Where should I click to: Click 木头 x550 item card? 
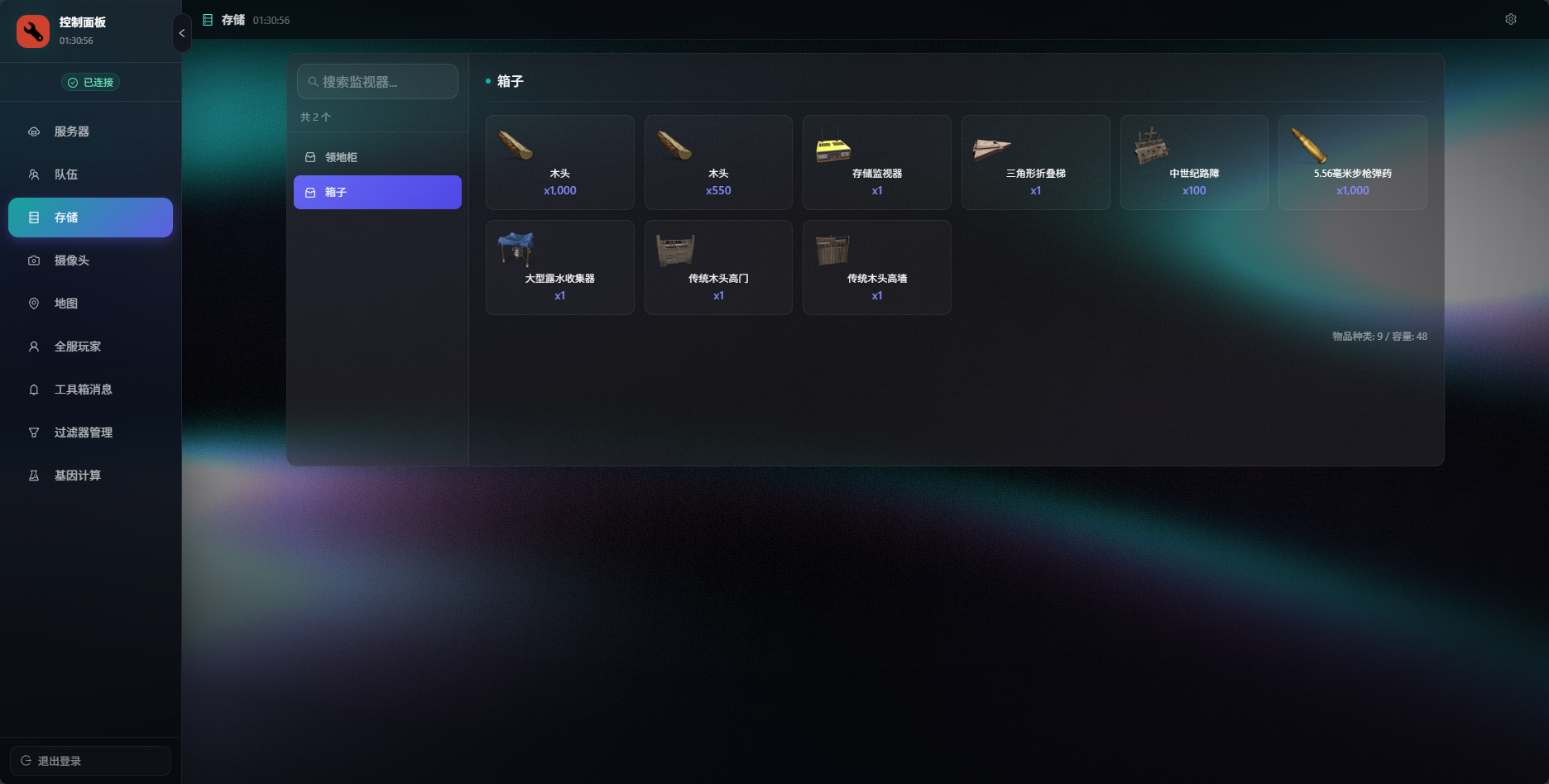point(718,162)
